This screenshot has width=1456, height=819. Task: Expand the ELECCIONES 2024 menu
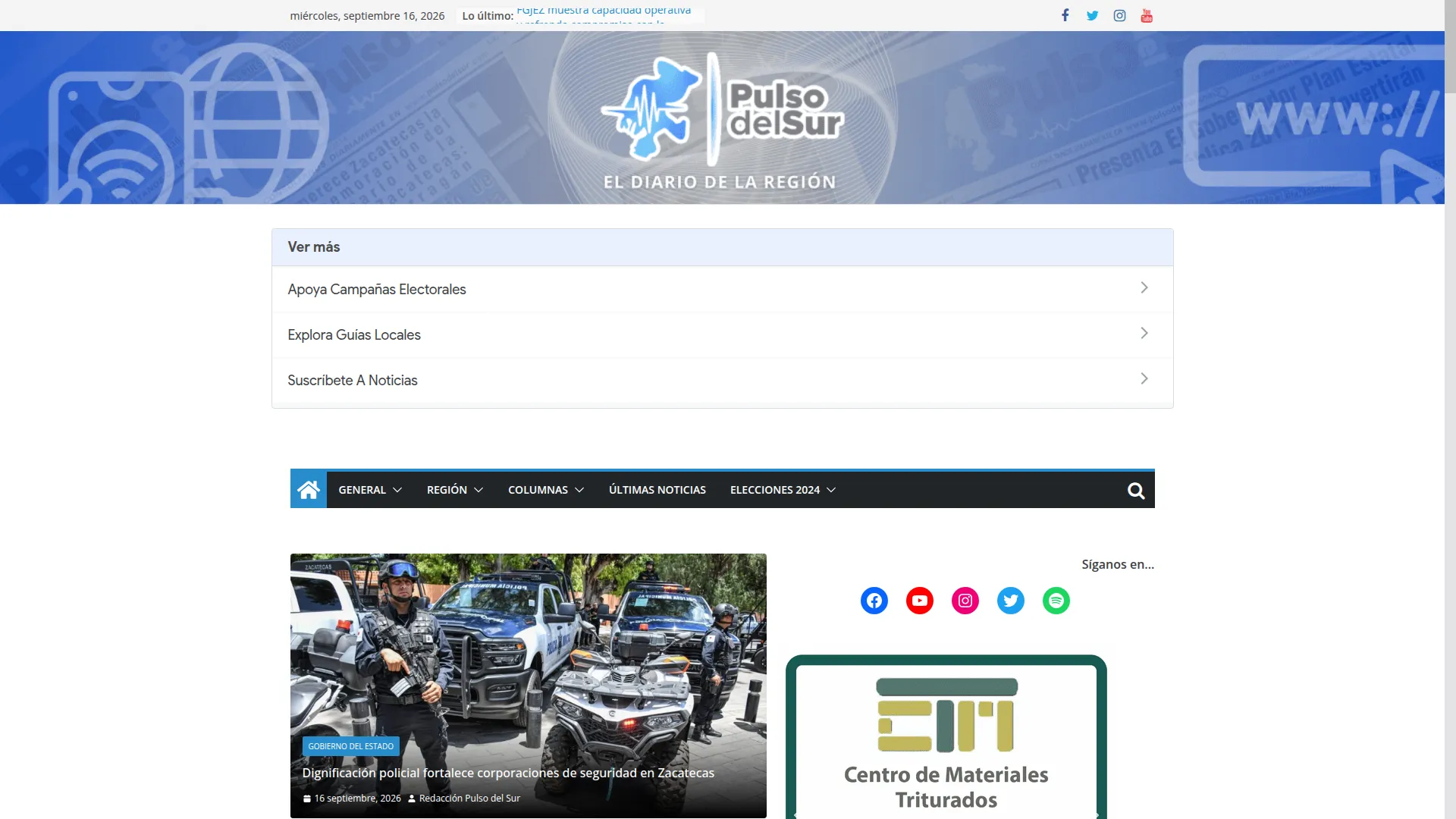click(x=783, y=490)
